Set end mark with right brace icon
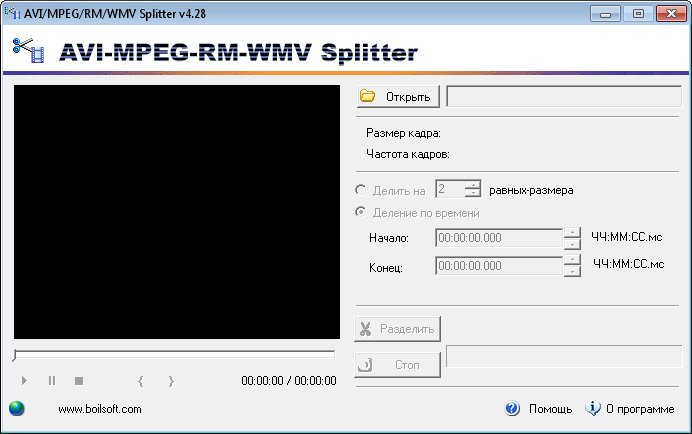692x434 pixels. (171, 381)
